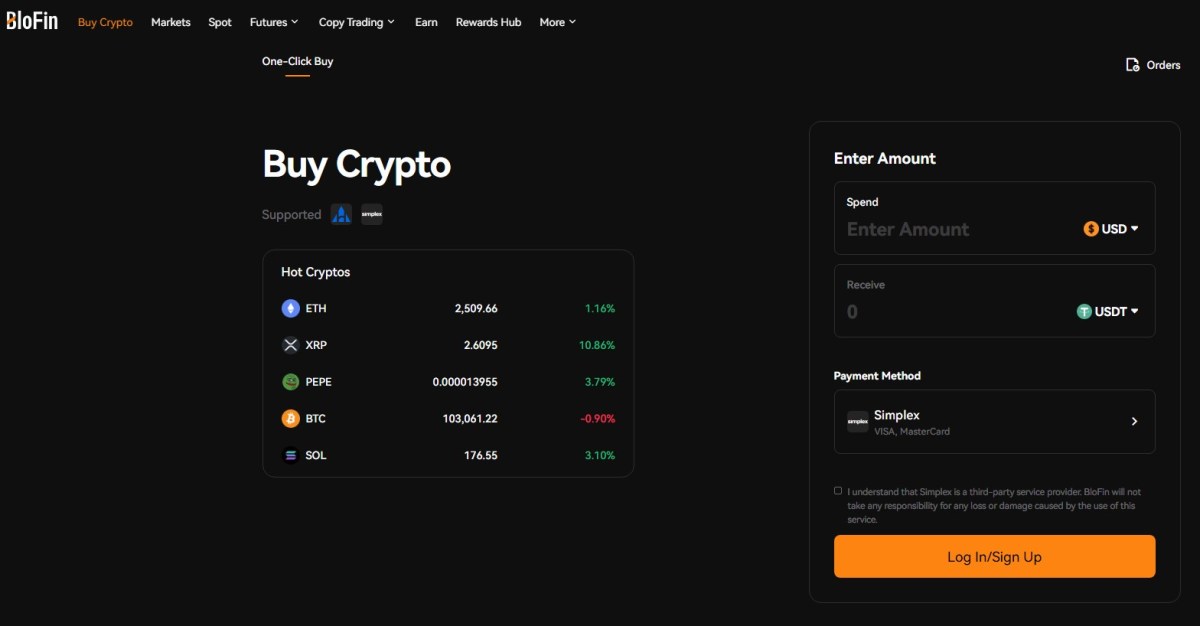This screenshot has width=1200, height=626.
Task: Click the blue supported provider icon
Action: [x=341, y=214]
